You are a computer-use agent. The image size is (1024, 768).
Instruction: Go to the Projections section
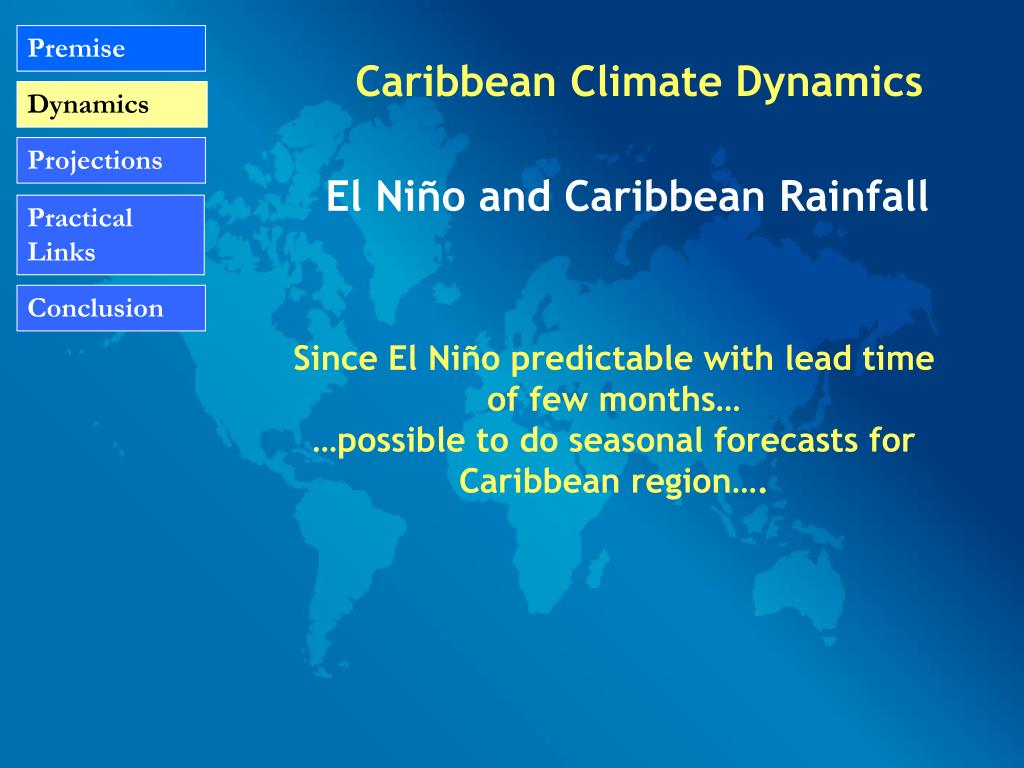coord(111,161)
